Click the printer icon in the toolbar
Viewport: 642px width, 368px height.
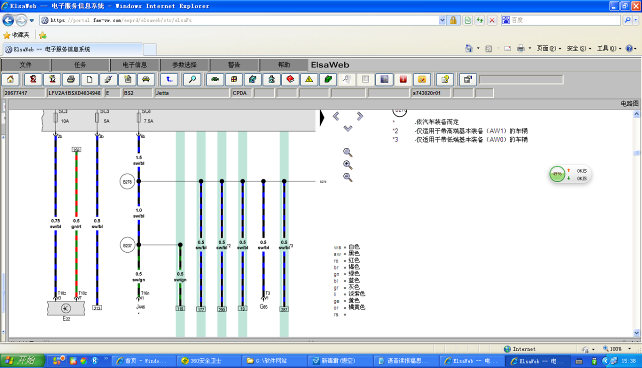(71, 79)
